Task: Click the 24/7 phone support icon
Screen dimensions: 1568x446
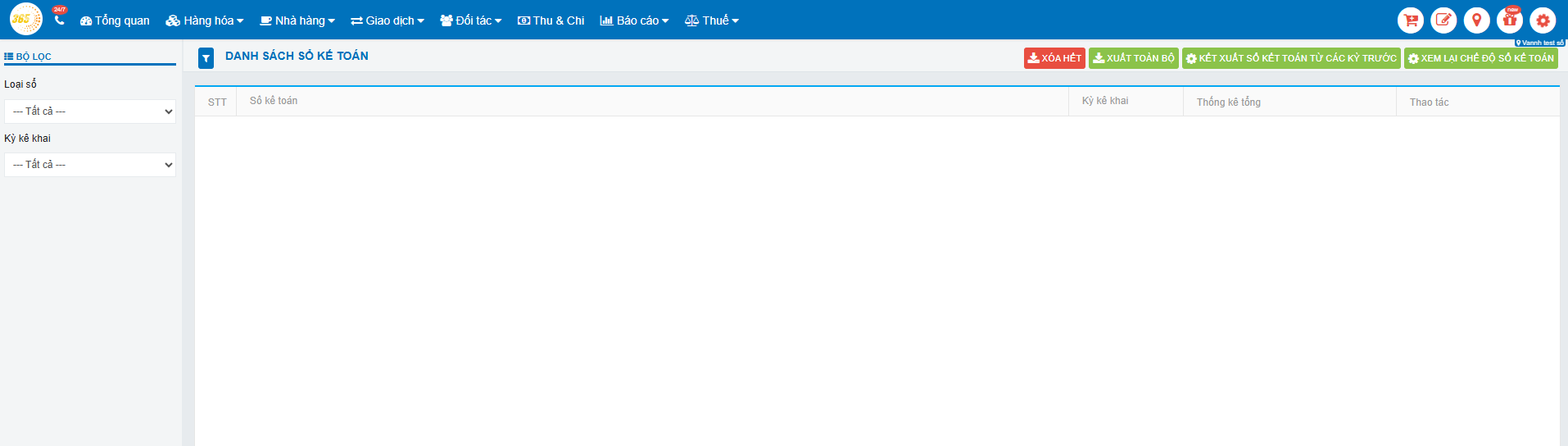Action: click(59, 19)
